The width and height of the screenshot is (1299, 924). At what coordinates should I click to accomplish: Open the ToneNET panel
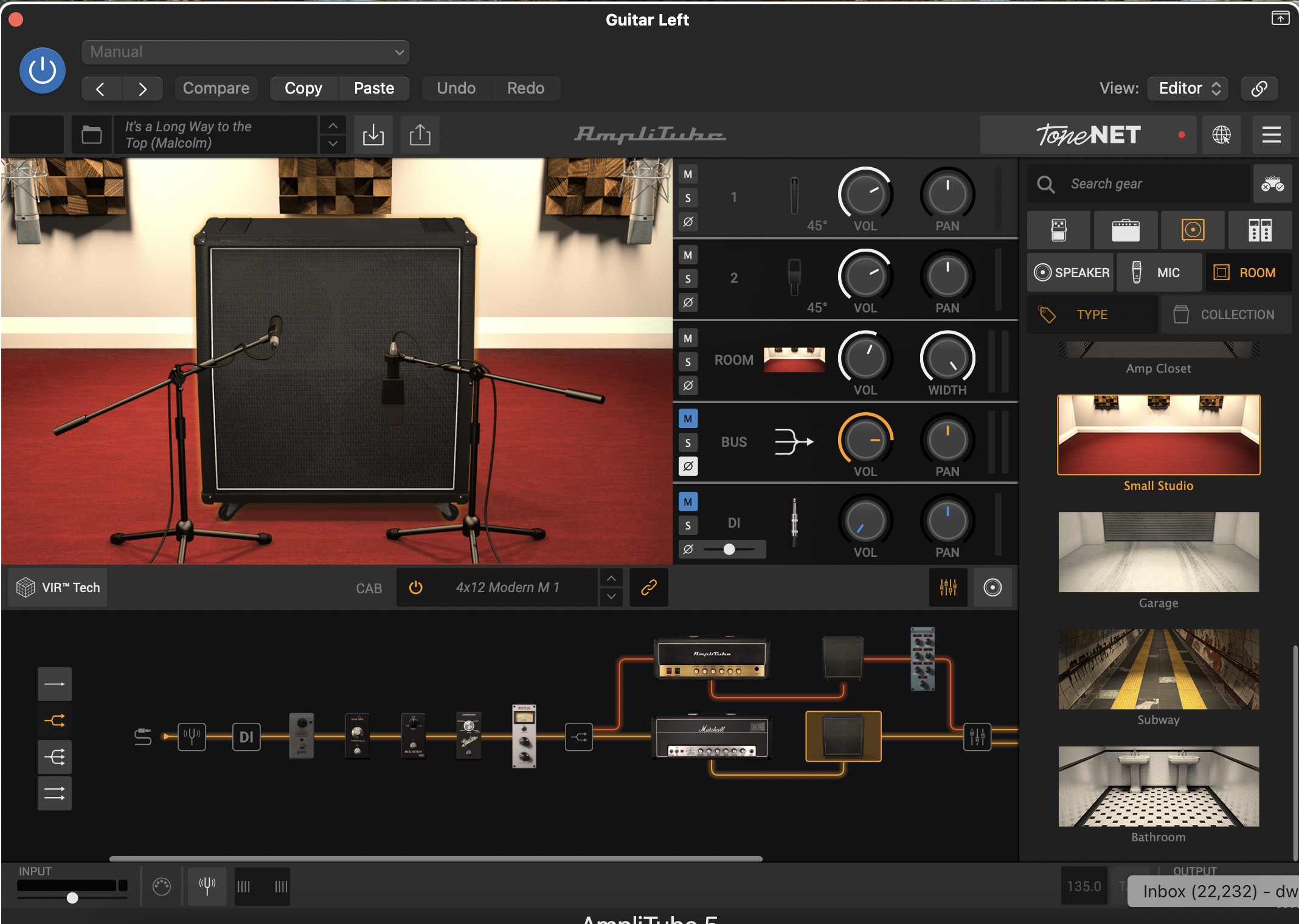tap(1088, 134)
